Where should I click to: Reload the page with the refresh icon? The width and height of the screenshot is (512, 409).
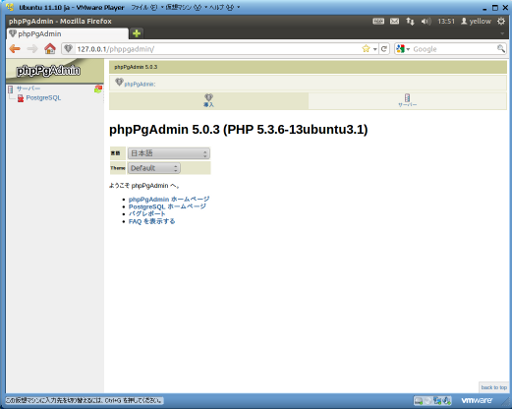[x=384, y=49]
